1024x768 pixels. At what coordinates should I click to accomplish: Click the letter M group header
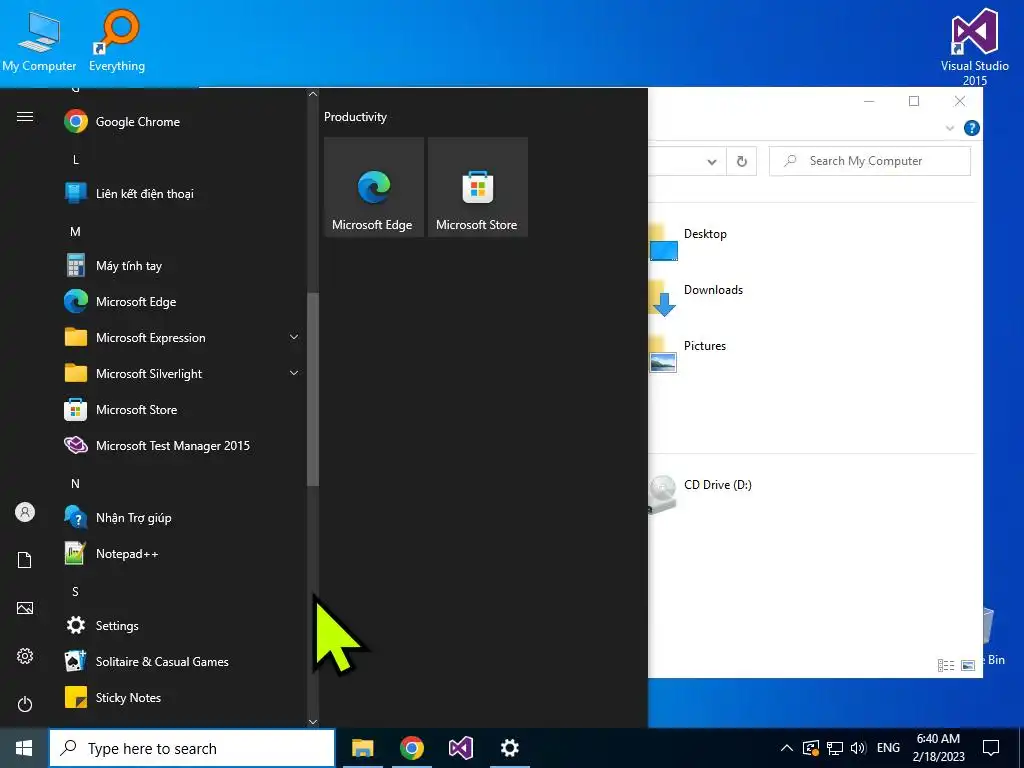pyautogui.click(x=75, y=232)
